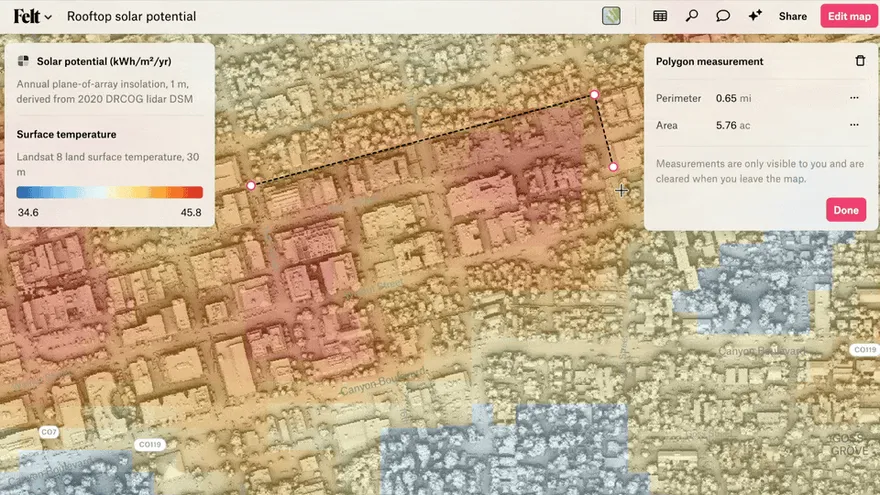Click the Goss Grove neighborhood label
The height and width of the screenshot is (495, 880).
pos(849,444)
